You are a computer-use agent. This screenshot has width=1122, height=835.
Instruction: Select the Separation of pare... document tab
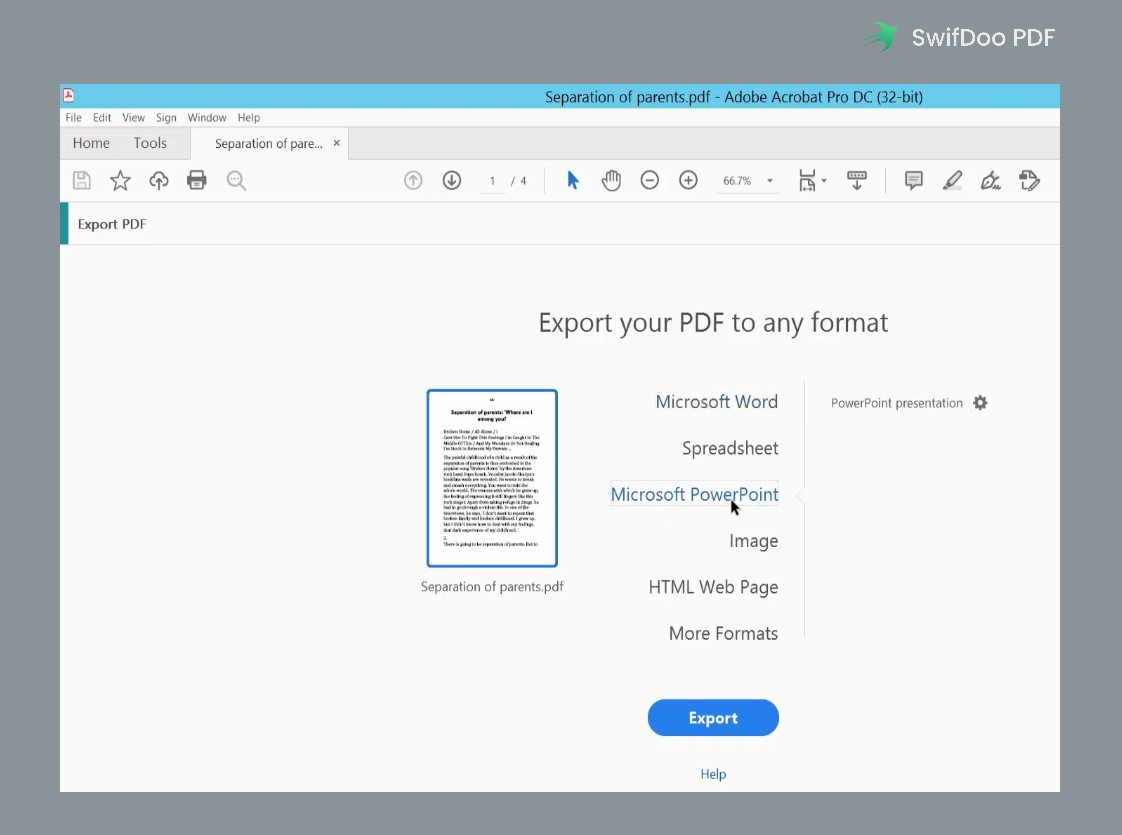pos(268,144)
